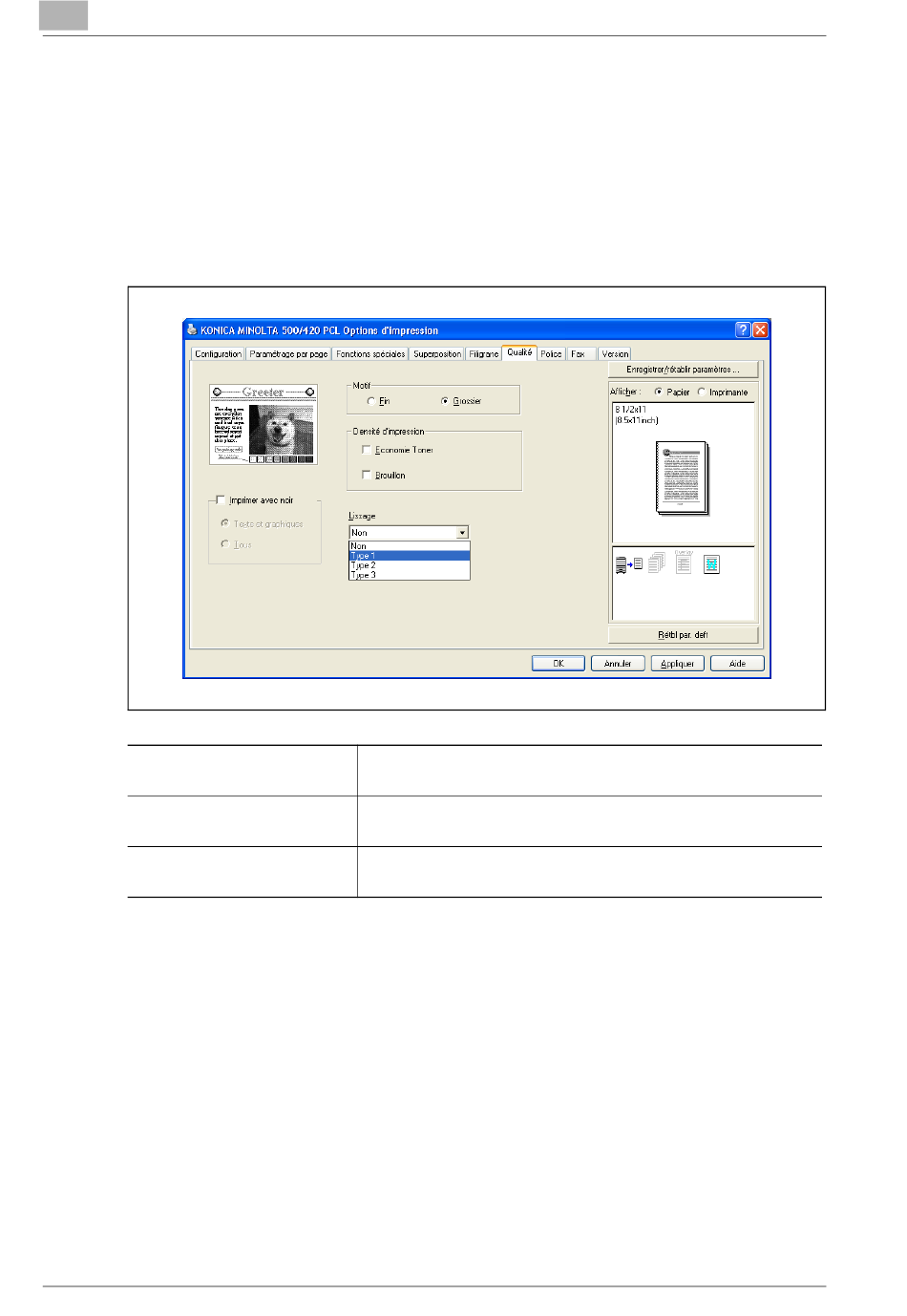The image size is (907, 1316).
Task: Click the '8 1/2x11' paper size text
Action: point(631,410)
